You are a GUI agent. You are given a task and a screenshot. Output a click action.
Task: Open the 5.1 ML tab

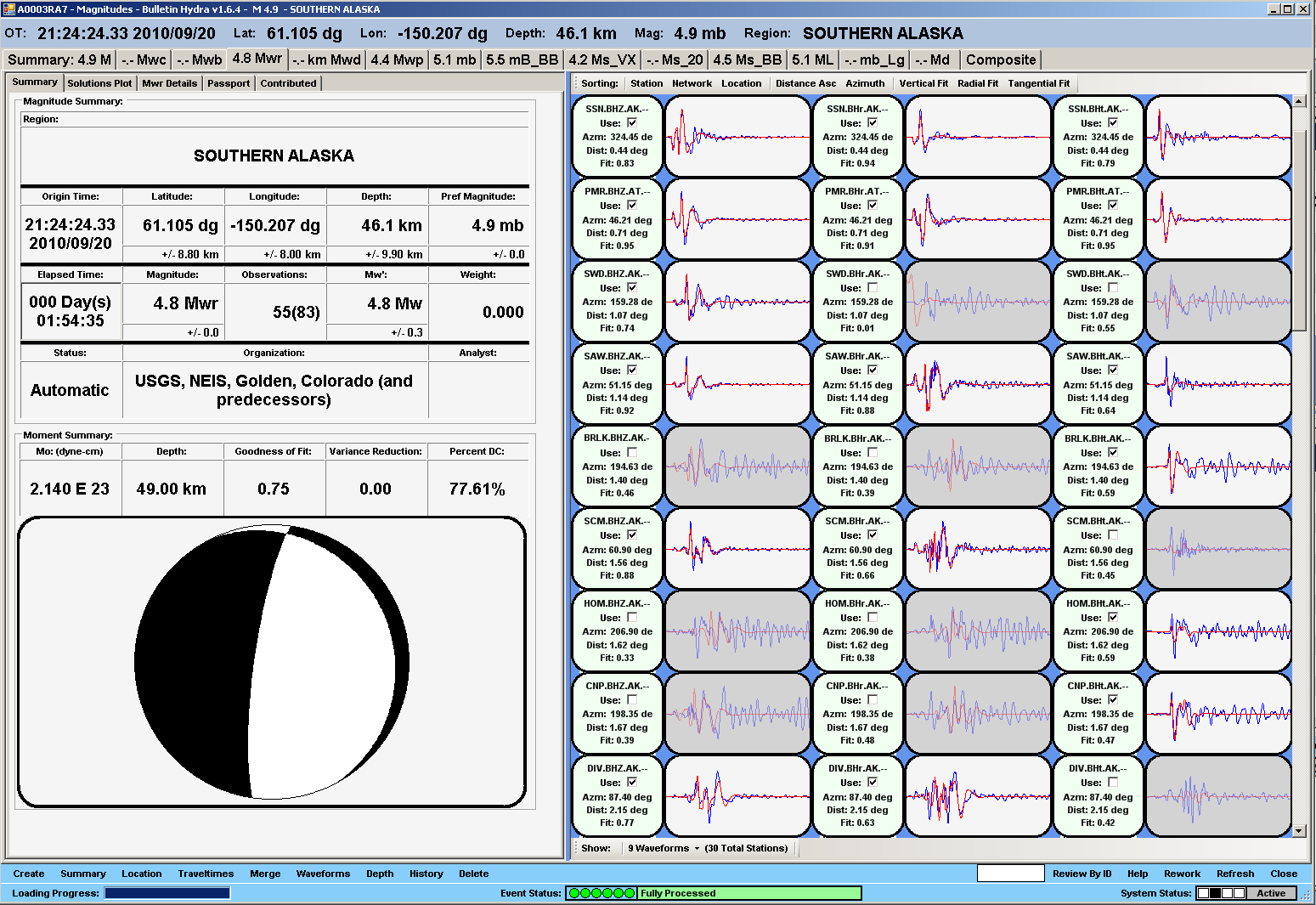813,59
